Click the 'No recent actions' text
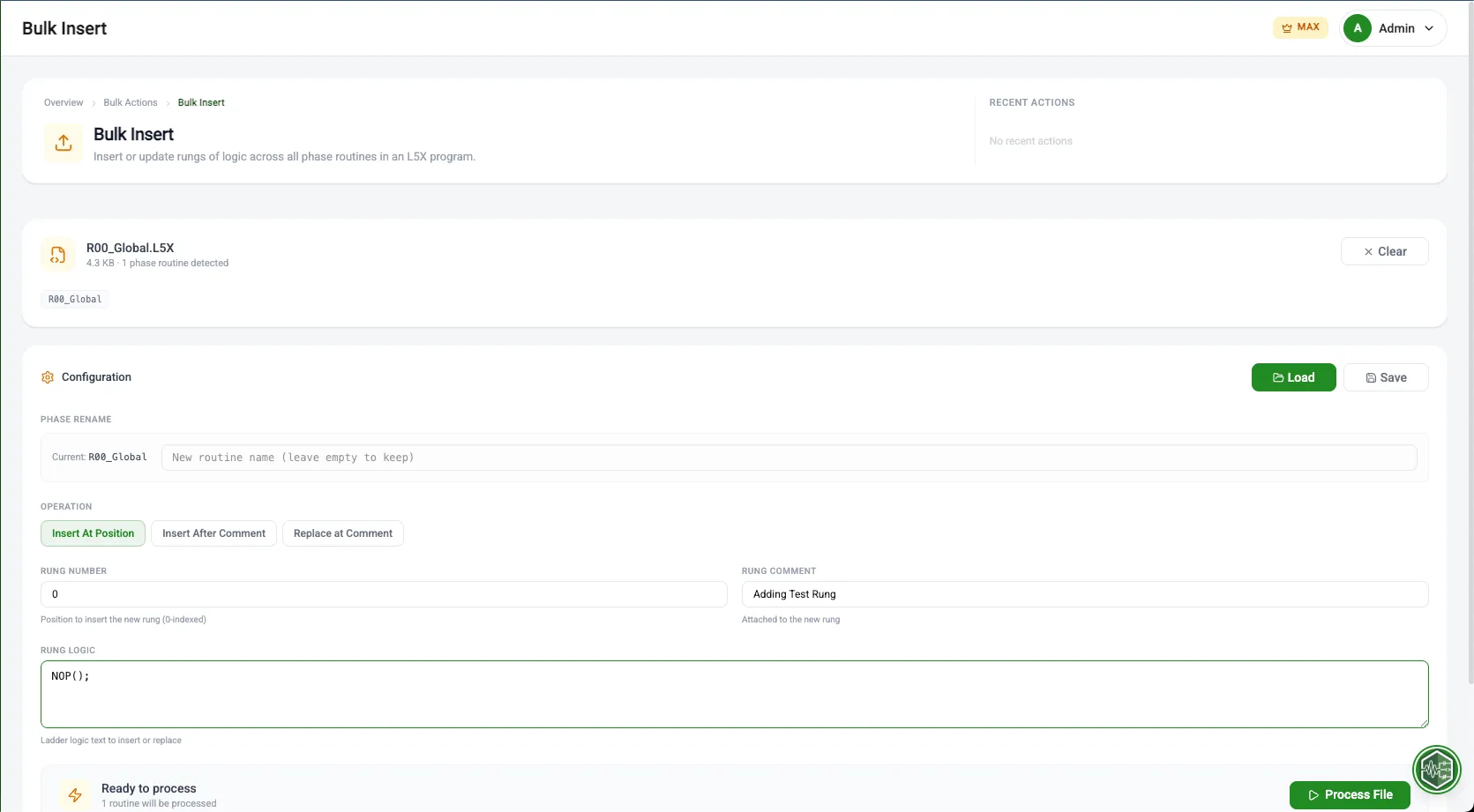 1030,141
